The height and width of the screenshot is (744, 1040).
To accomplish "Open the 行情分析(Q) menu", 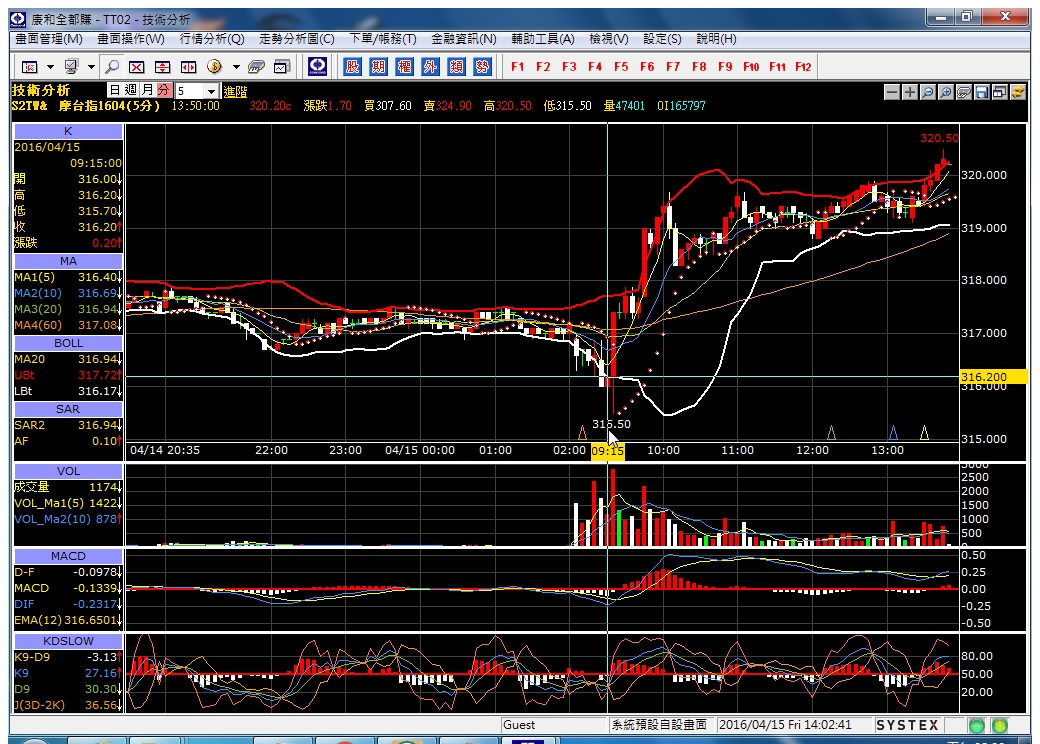I will 212,39.
